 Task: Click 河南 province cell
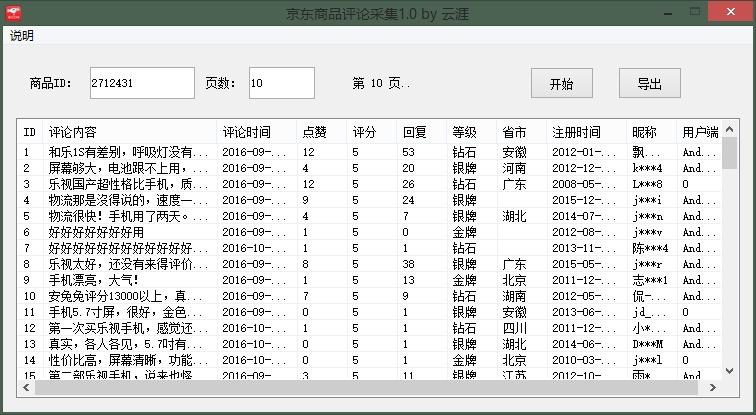pyautogui.click(x=514, y=168)
